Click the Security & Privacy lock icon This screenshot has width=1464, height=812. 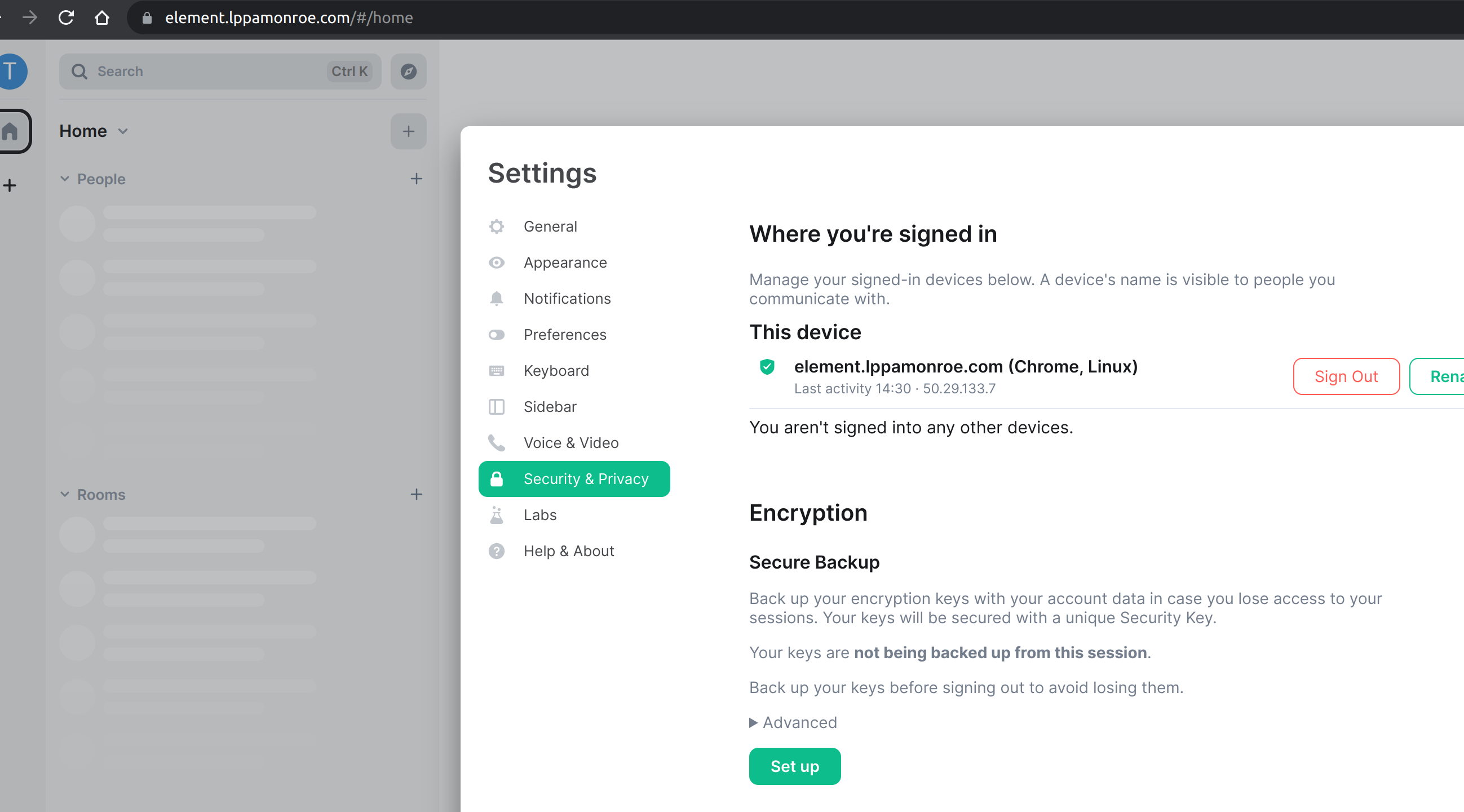pos(496,479)
